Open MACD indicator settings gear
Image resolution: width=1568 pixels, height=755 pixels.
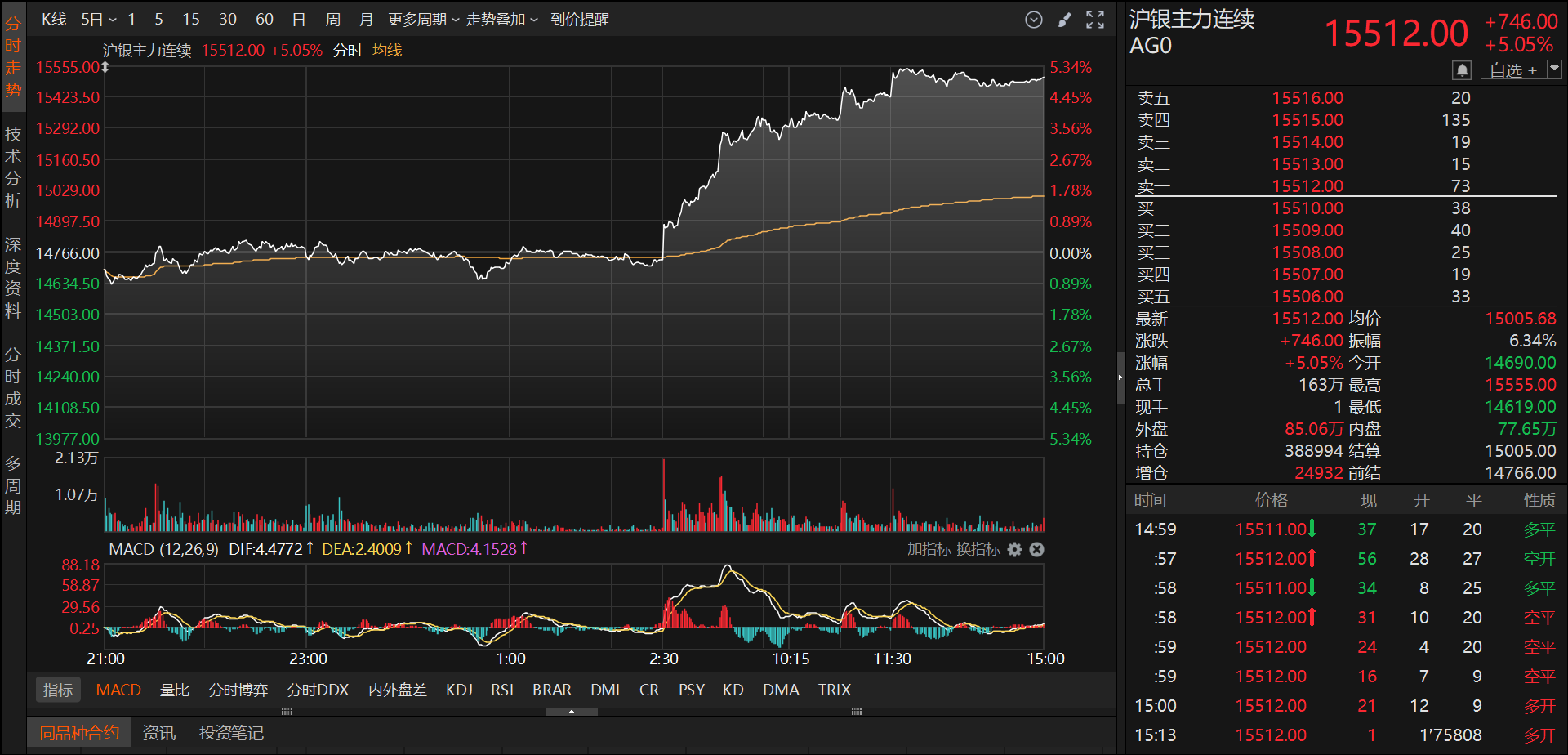pyautogui.click(x=1014, y=550)
